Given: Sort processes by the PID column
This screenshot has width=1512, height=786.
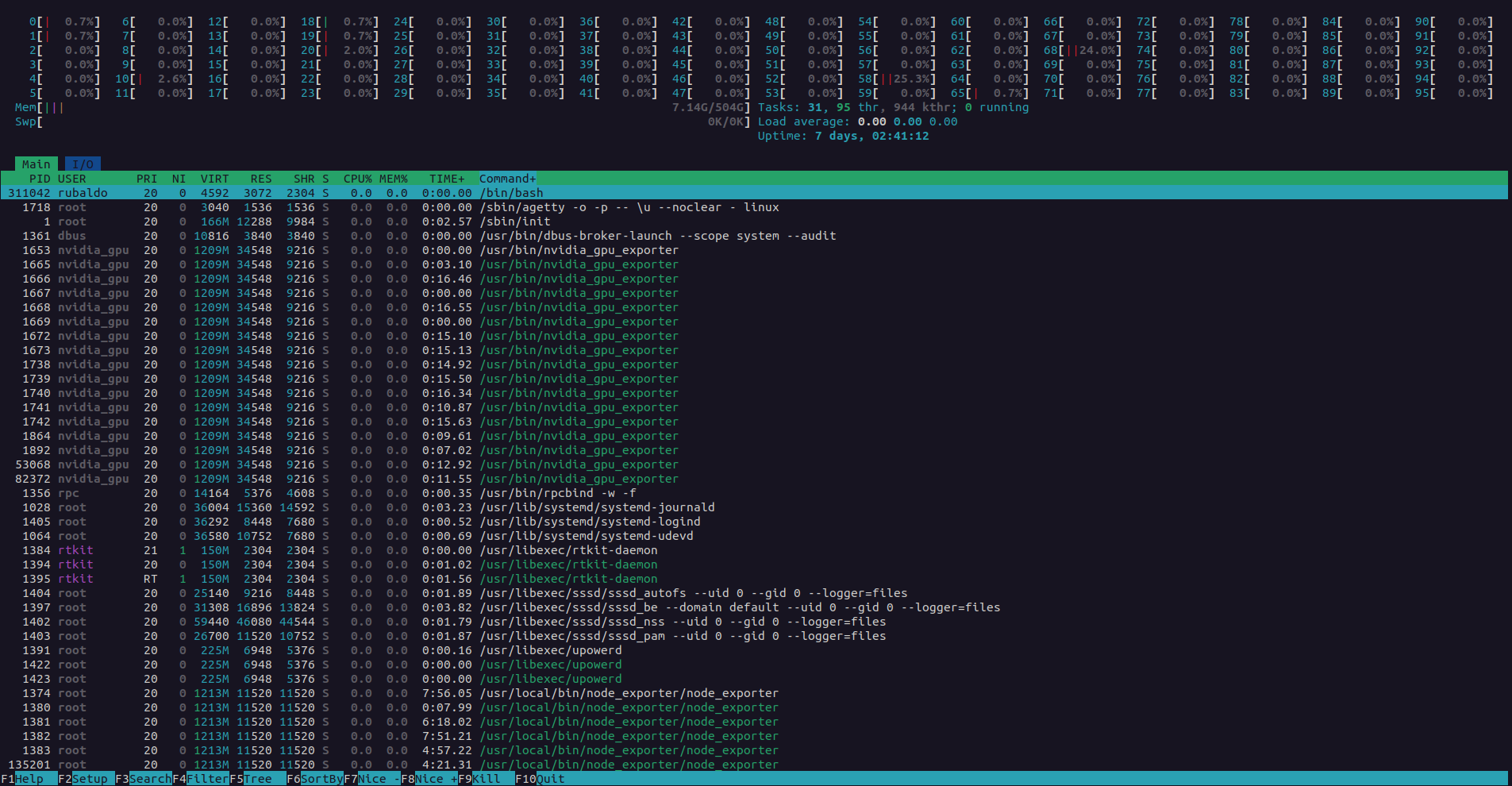Looking at the screenshot, I should [39, 178].
